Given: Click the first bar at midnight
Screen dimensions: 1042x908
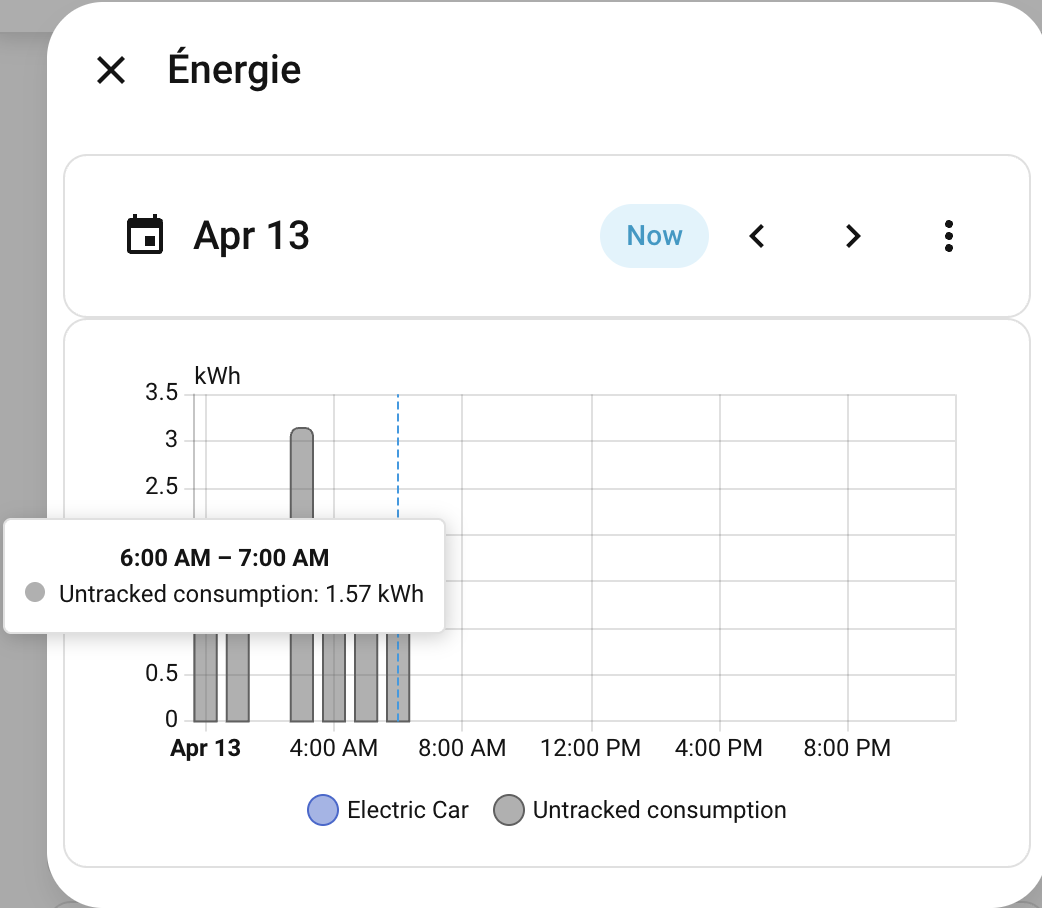Looking at the screenshot, I should tap(205, 680).
